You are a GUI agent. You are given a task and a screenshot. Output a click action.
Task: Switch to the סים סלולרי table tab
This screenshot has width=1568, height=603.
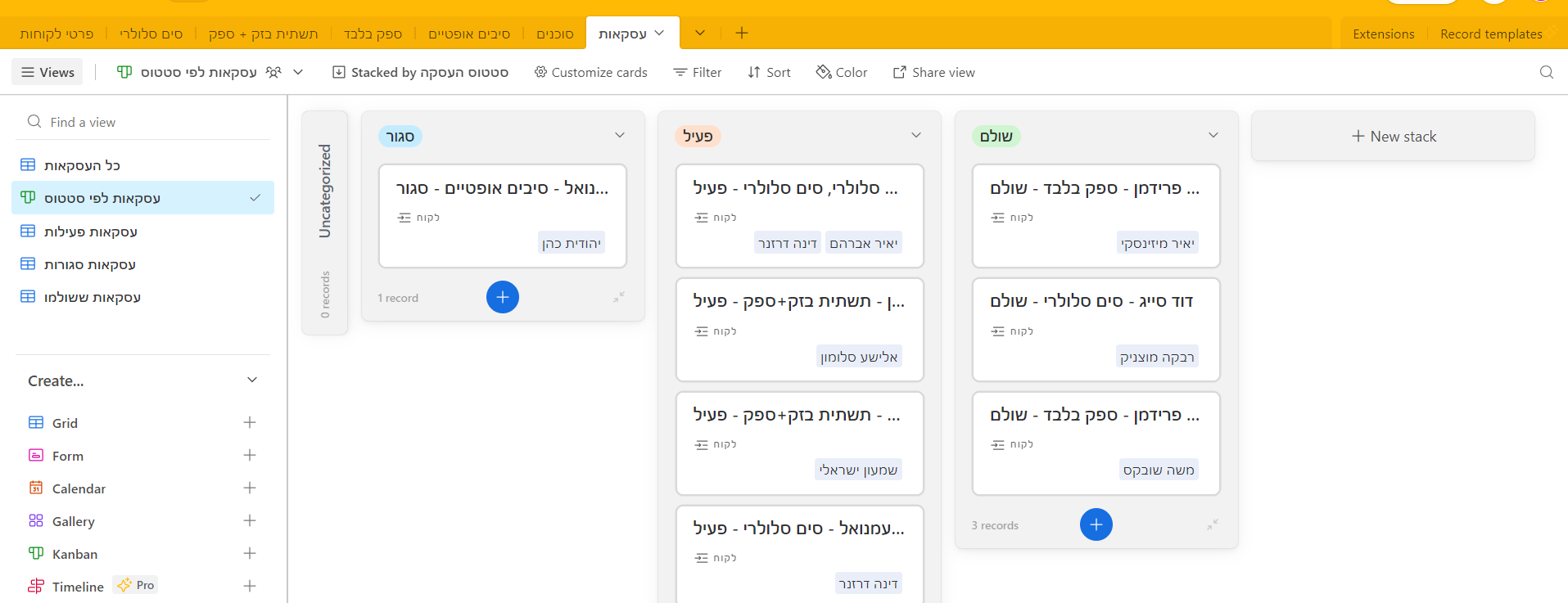click(151, 34)
